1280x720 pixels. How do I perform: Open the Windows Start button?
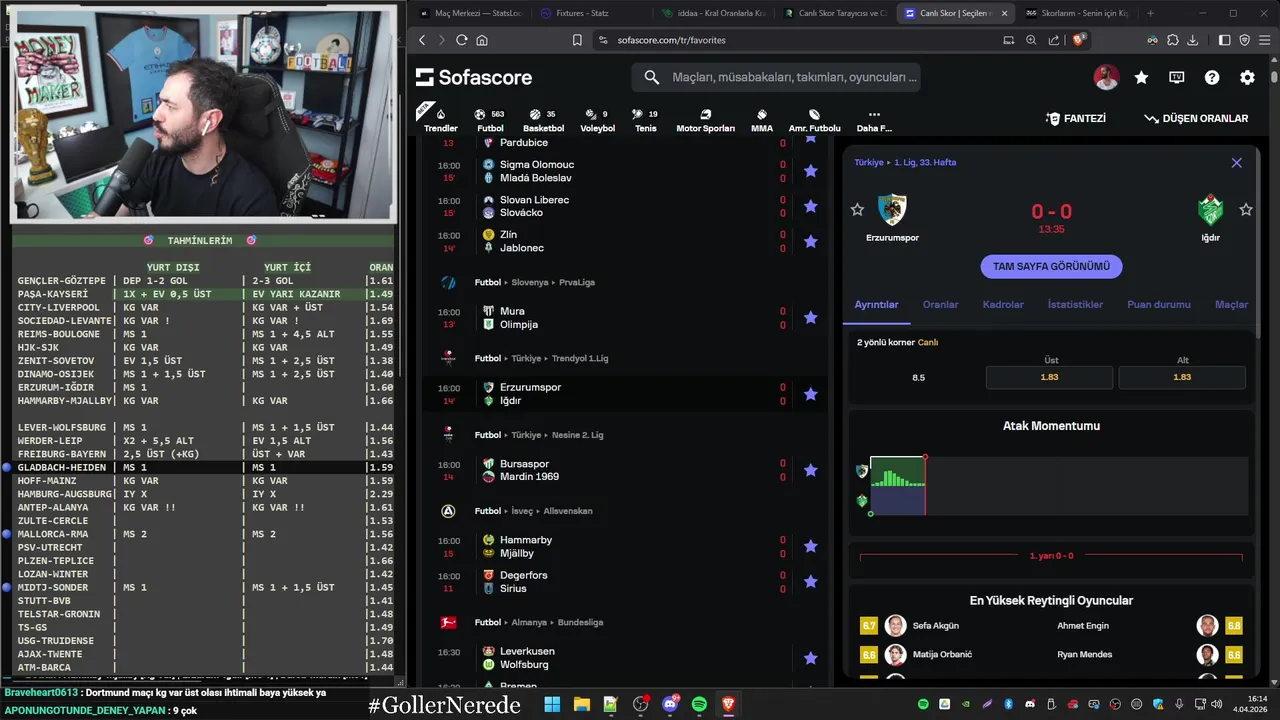tap(552, 704)
